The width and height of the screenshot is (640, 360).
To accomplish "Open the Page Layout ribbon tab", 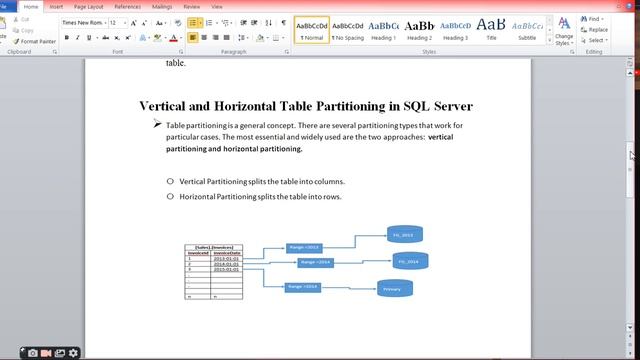I will [89, 7].
